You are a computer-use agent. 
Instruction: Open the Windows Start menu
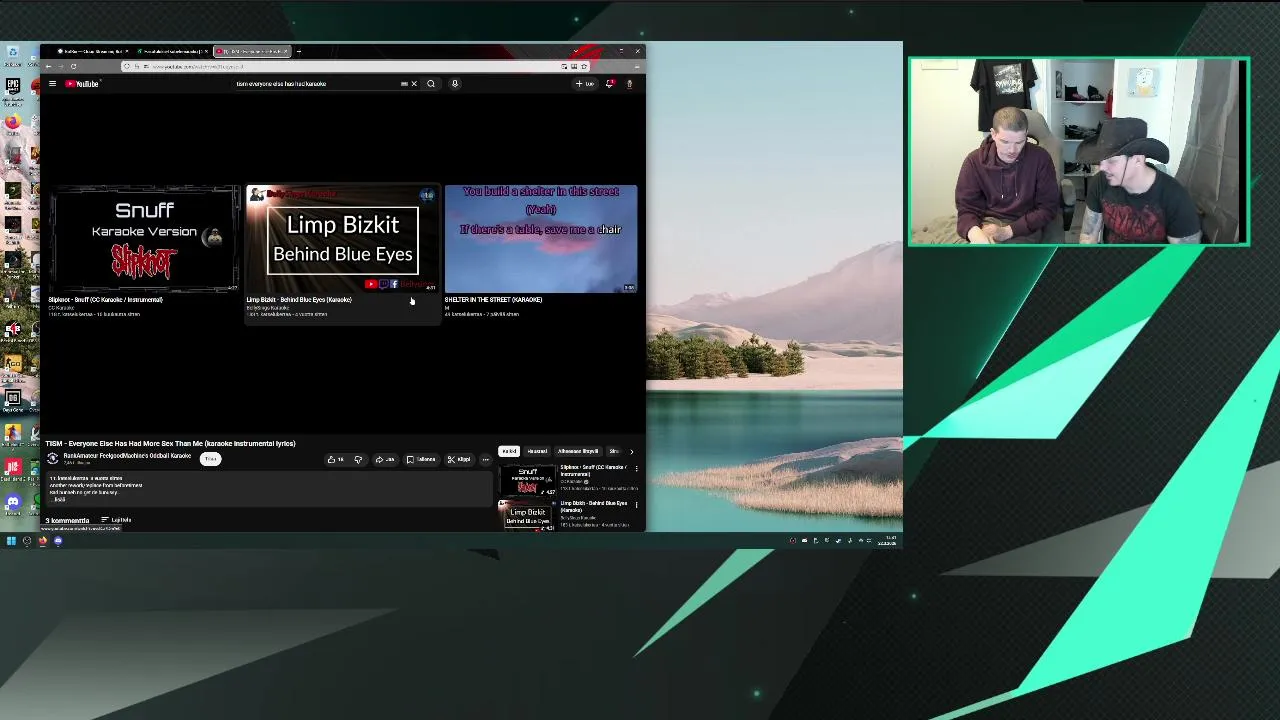pyautogui.click(x=11, y=541)
